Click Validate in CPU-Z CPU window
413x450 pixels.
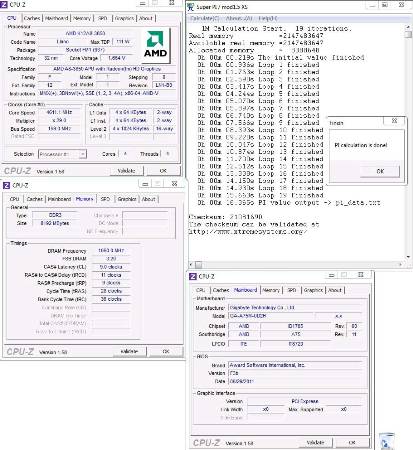127,171
